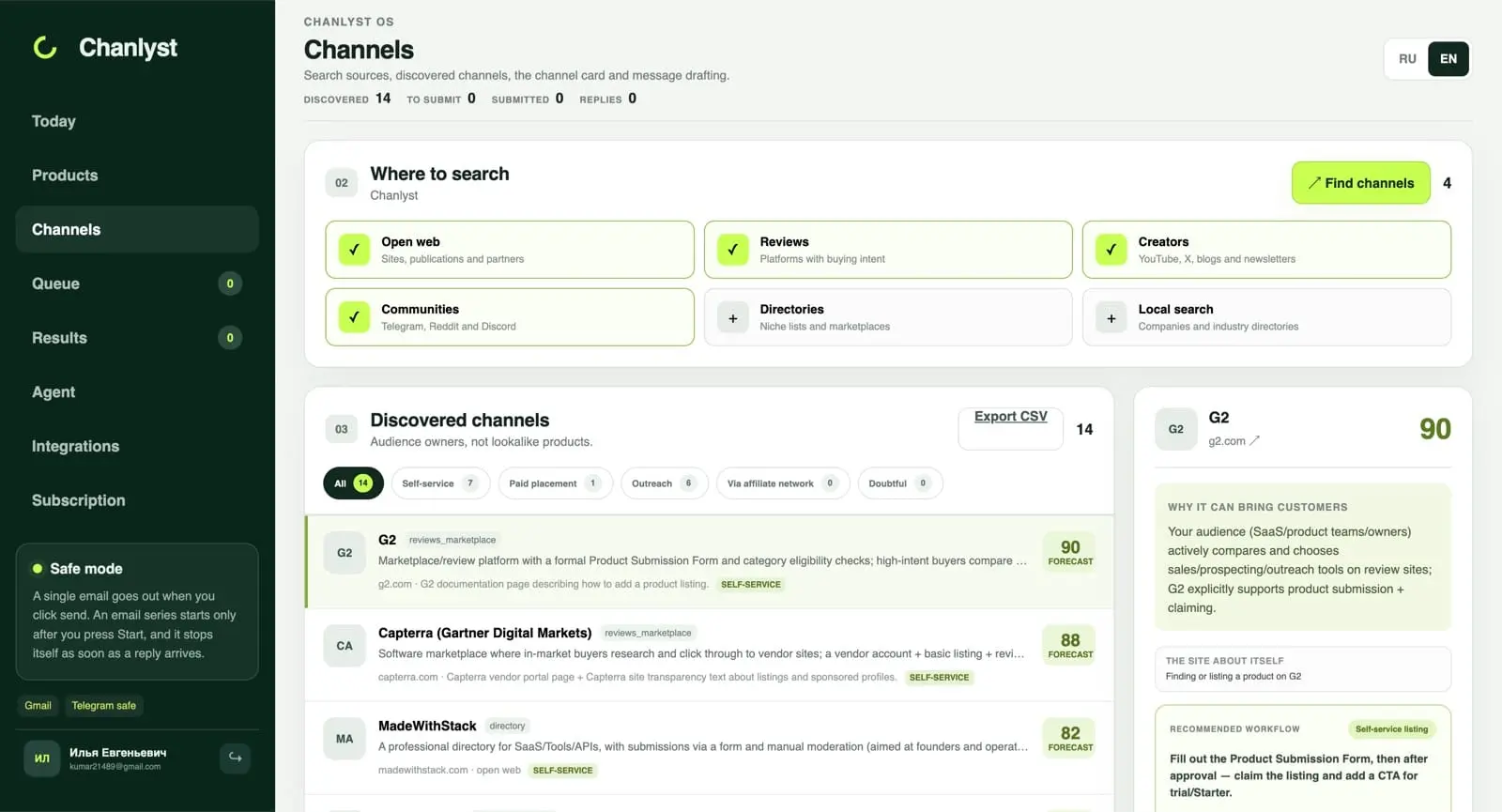Viewport: 1502px width, 812px height.
Task: Click the 82 forecast badge for MadeWithStack
Action: pyautogui.click(x=1070, y=738)
